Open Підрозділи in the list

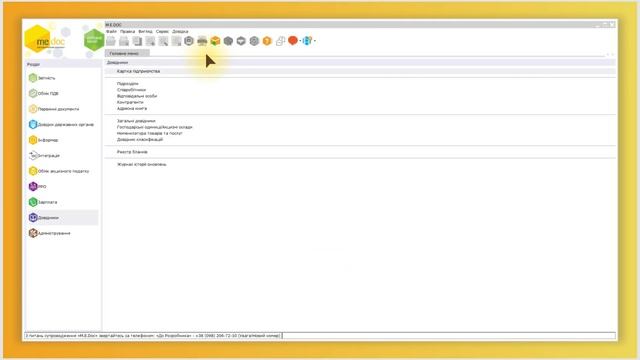(127, 84)
